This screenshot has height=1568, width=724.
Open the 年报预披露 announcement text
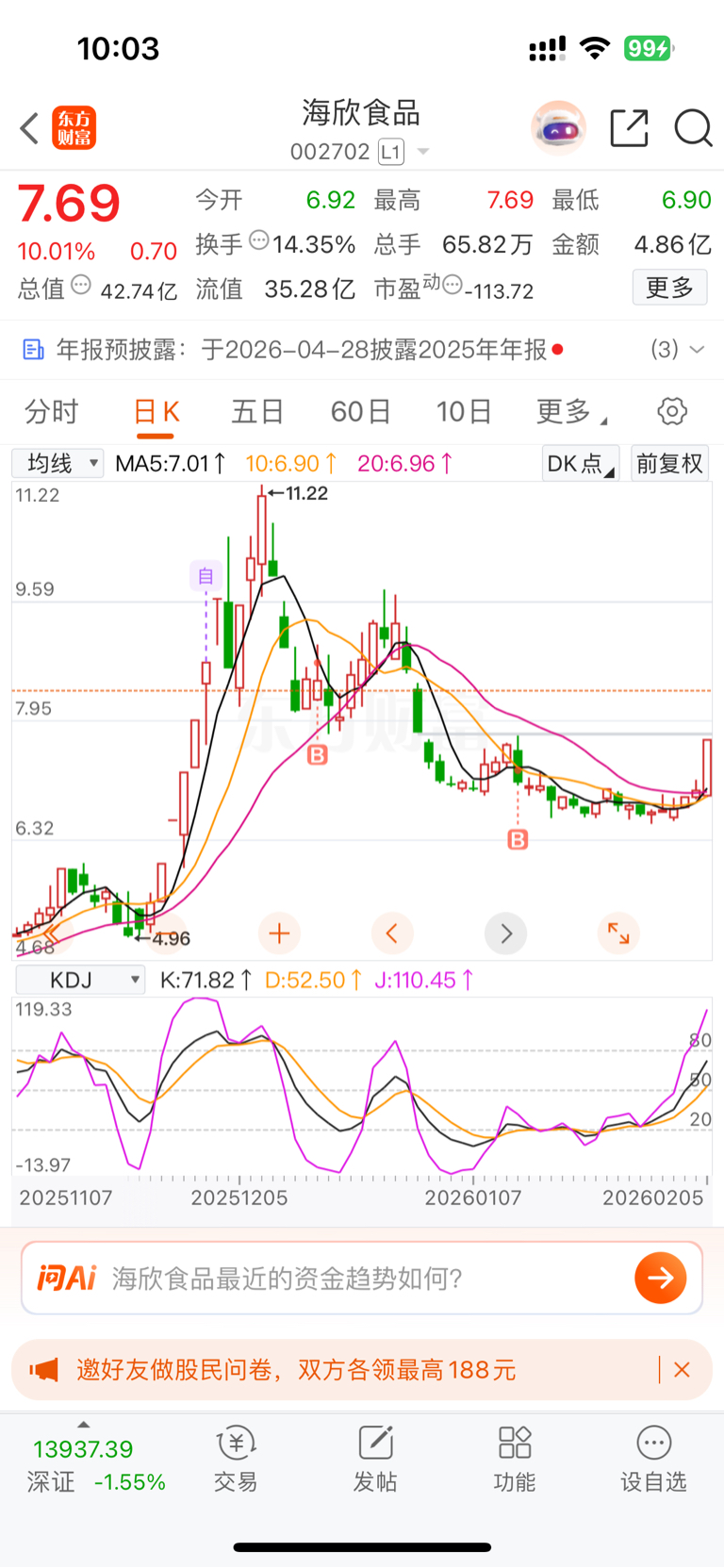coord(302,350)
